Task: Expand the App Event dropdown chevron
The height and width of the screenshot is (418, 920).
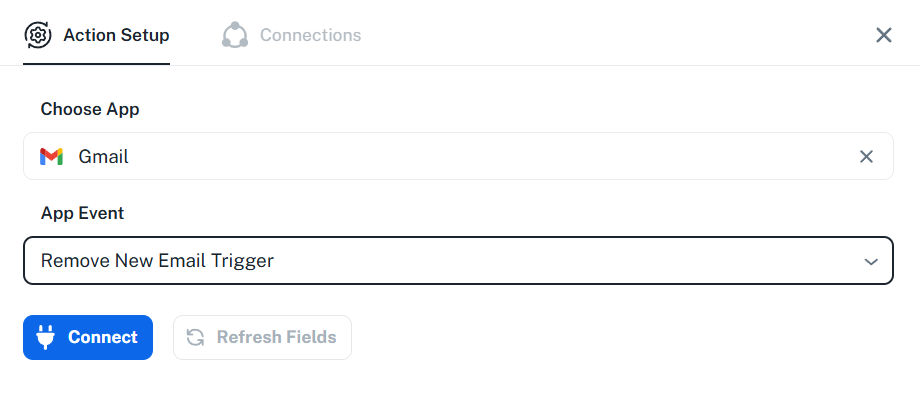Action: (x=871, y=261)
